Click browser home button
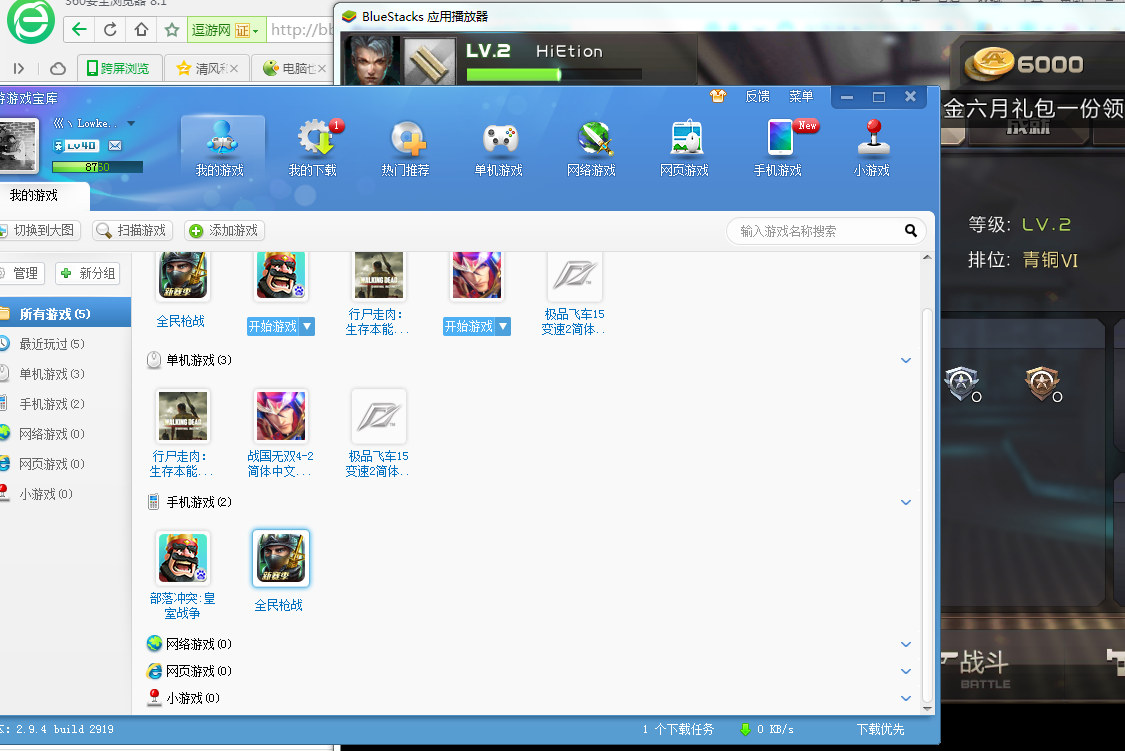The width and height of the screenshot is (1125, 751). click(141, 29)
